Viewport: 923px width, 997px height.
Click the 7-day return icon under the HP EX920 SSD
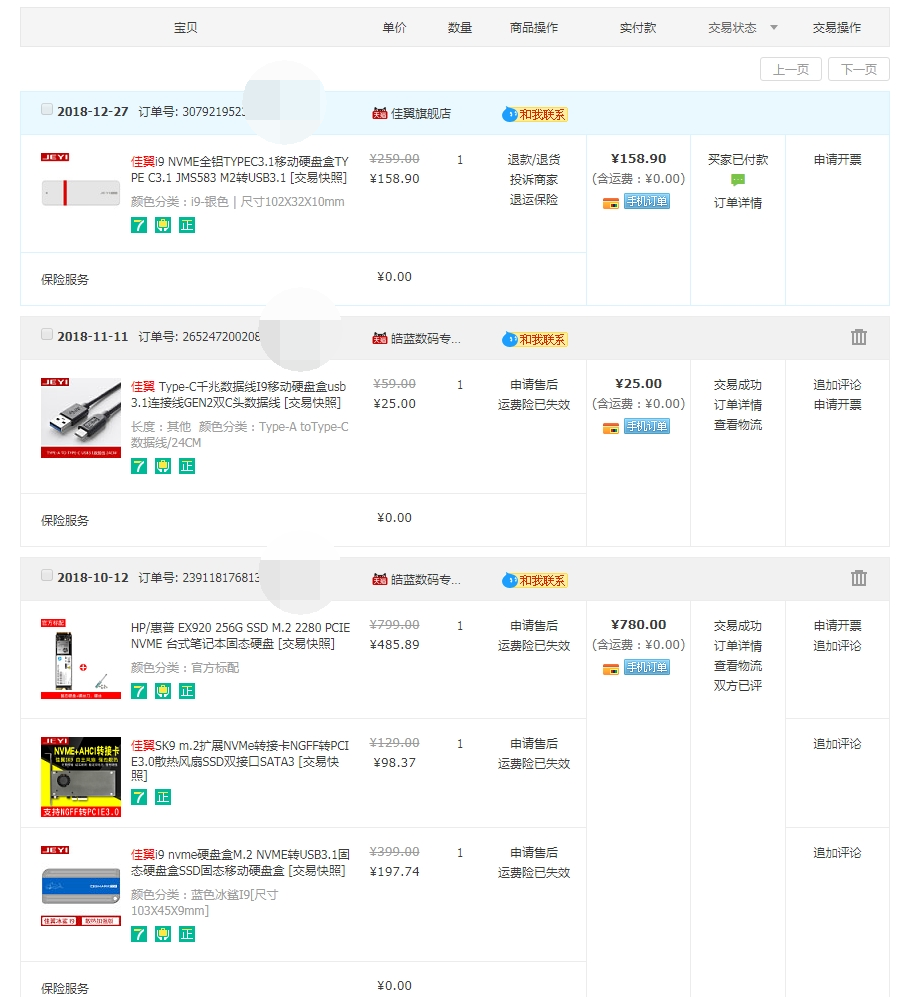click(139, 691)
